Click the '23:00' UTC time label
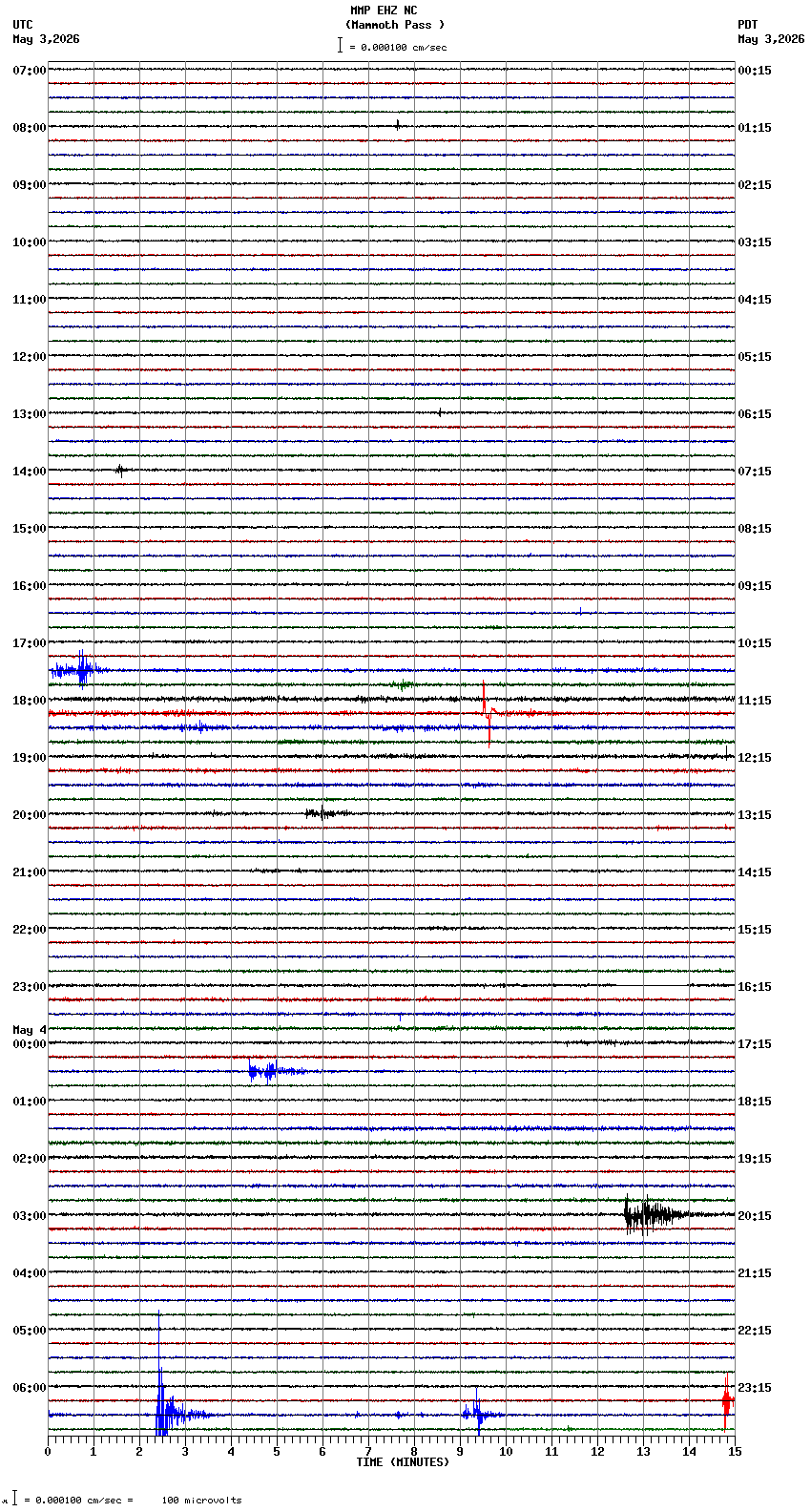811x1512 pixels. tap(30, 987)
